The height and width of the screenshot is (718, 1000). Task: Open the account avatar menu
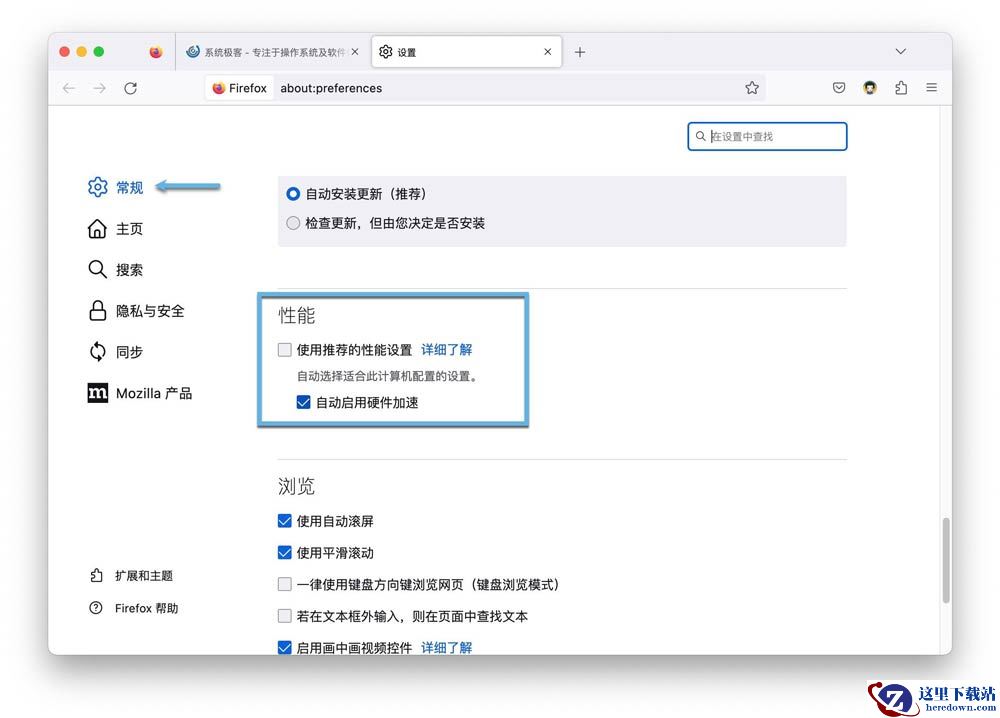click(x=870, y=88)
